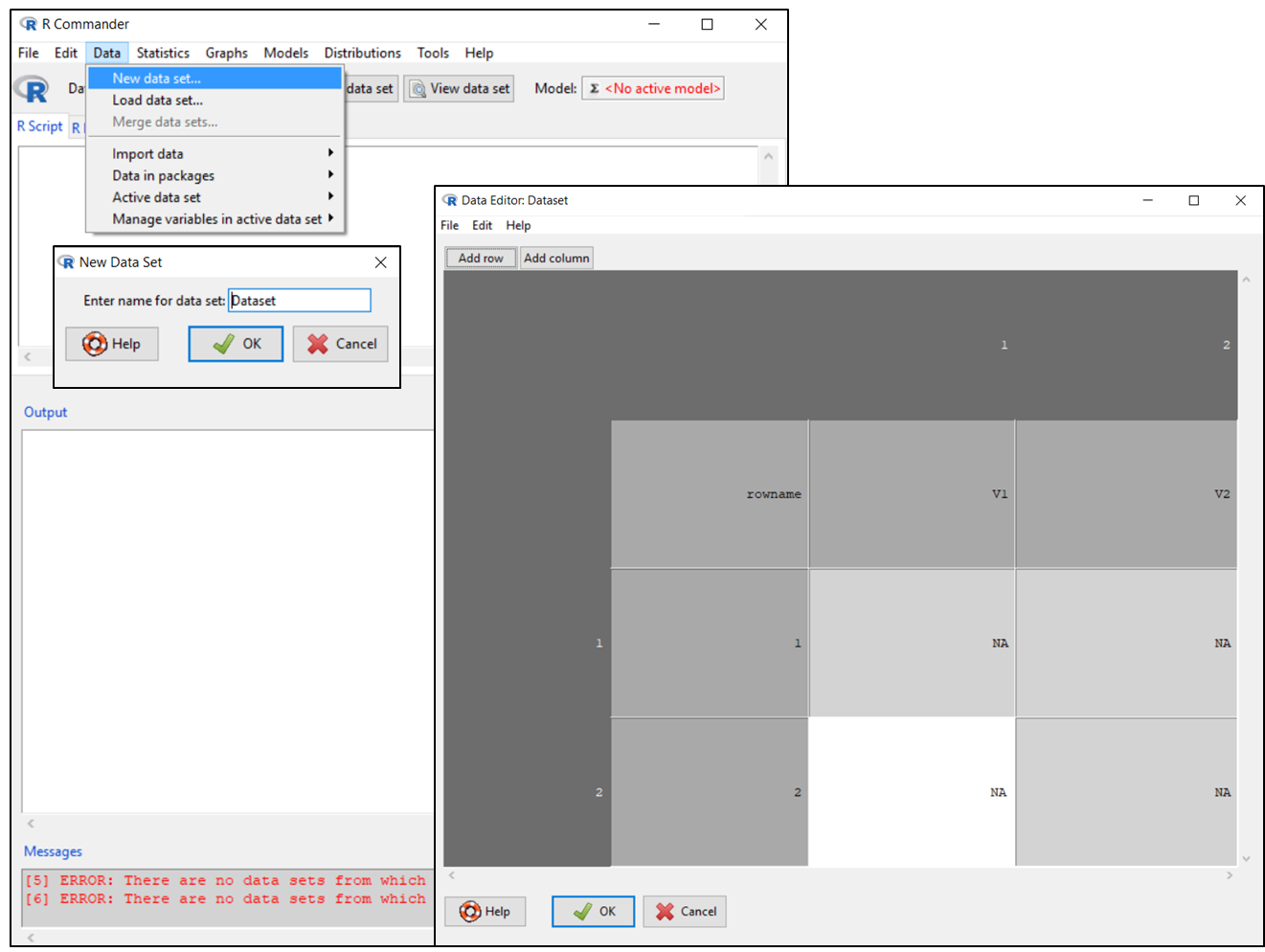Select New data set... menu entry
The width and height of the screenshot is (1265, 952).
pos(157,79)
